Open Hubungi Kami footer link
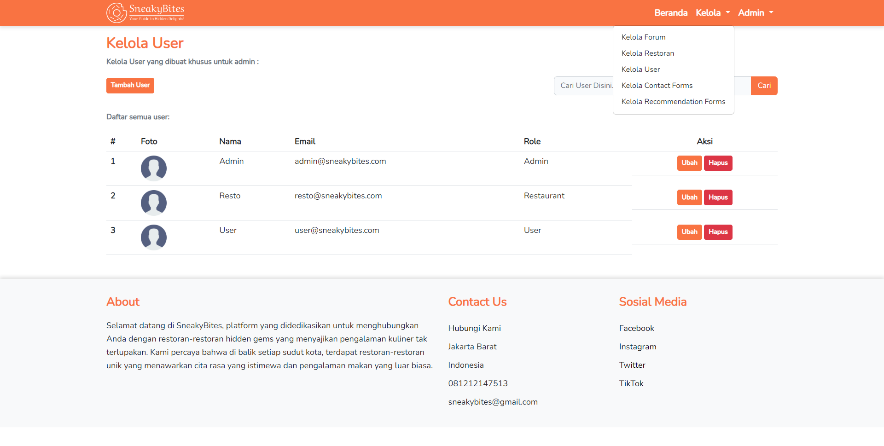884x446 pixels. (x=475, y=328)
